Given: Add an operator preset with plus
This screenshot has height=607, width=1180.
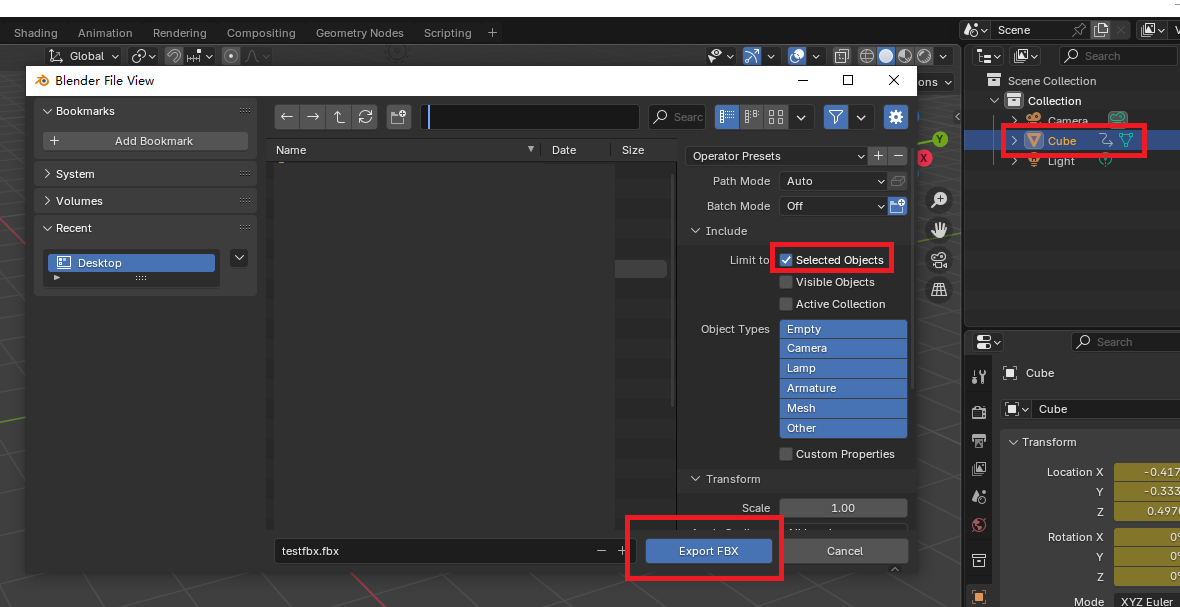Looking at the screenshot, I should point(878,156).
